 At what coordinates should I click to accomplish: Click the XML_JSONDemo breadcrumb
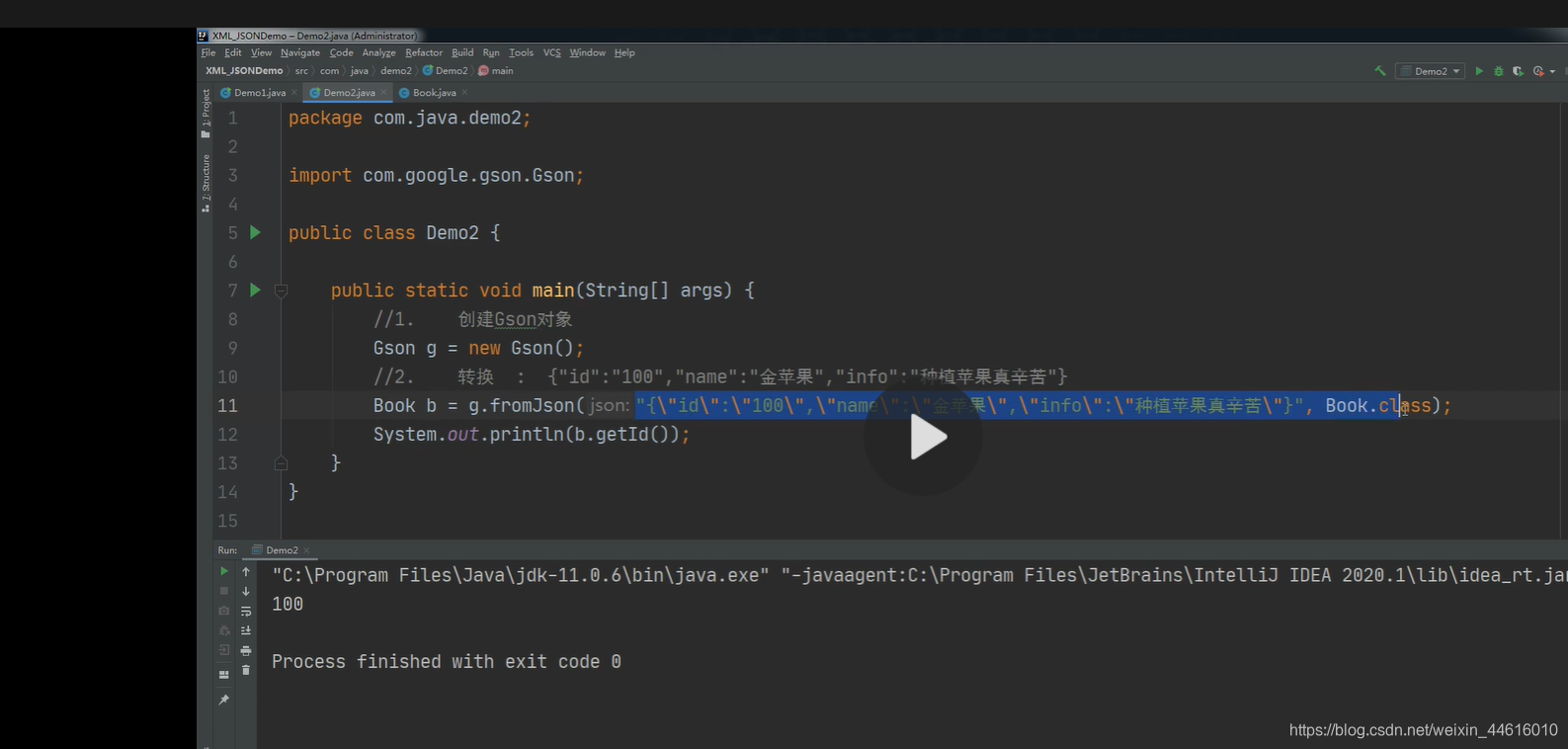(x=244, y=71)
